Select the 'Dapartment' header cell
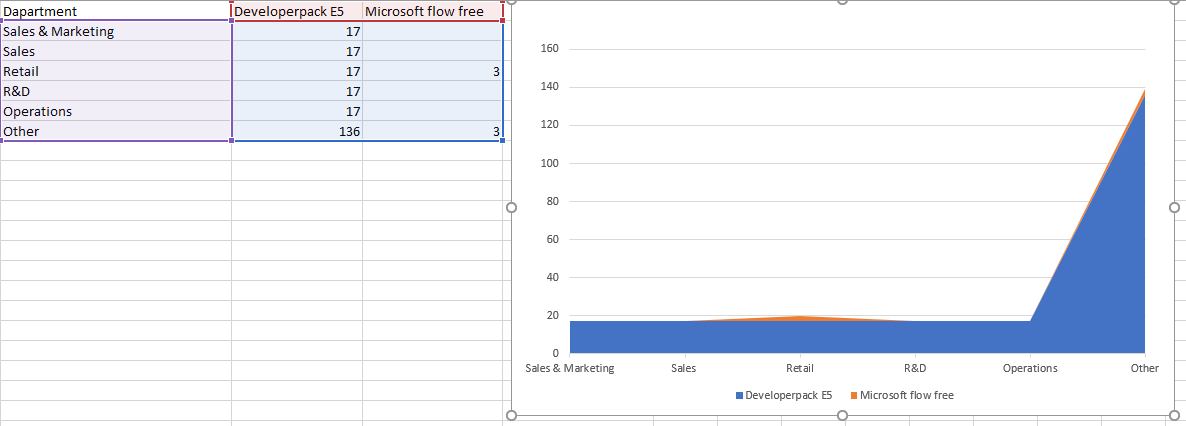 (115, 11)
